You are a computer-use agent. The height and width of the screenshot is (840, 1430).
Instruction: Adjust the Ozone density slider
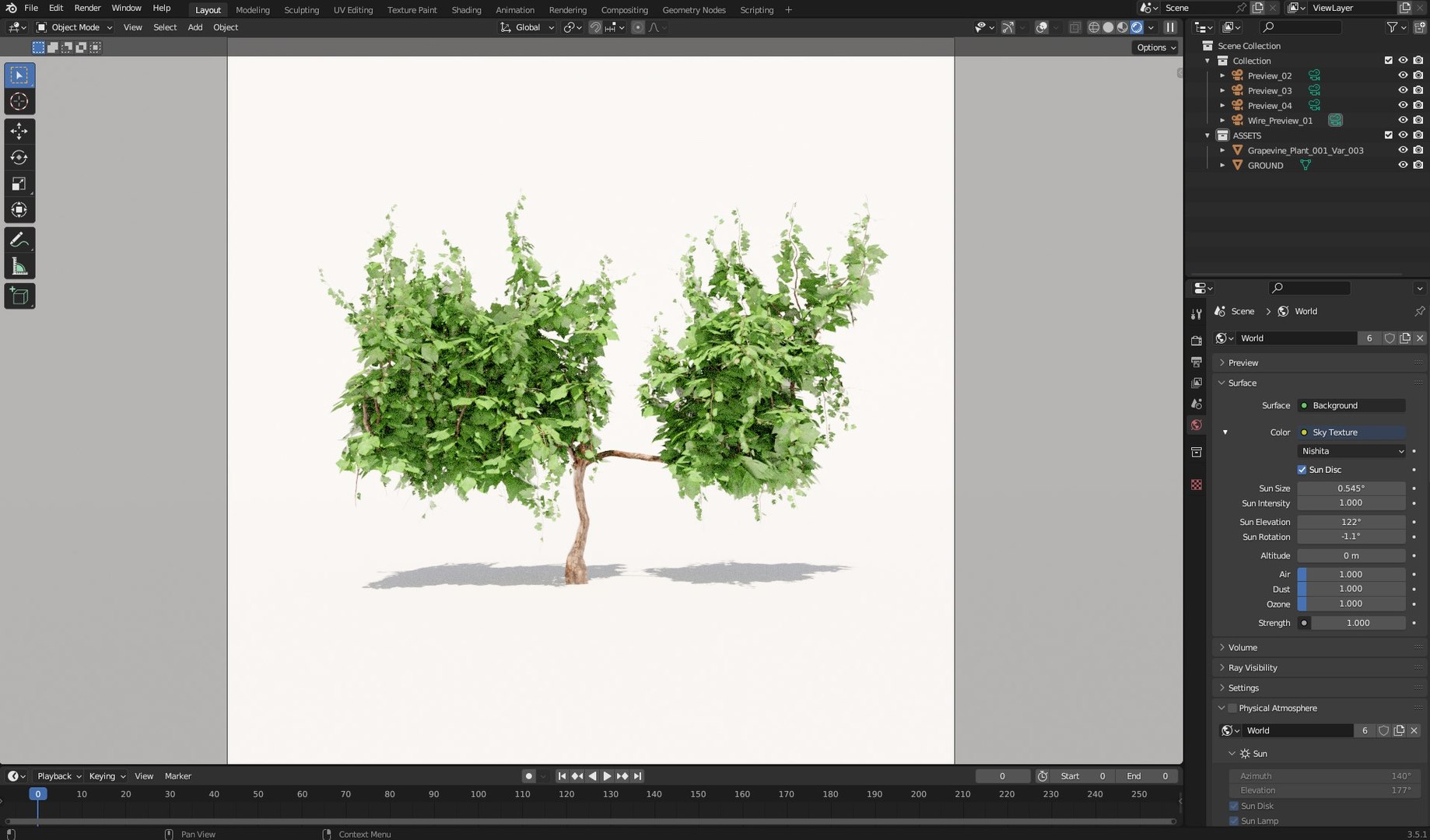tap(1351, 604)
